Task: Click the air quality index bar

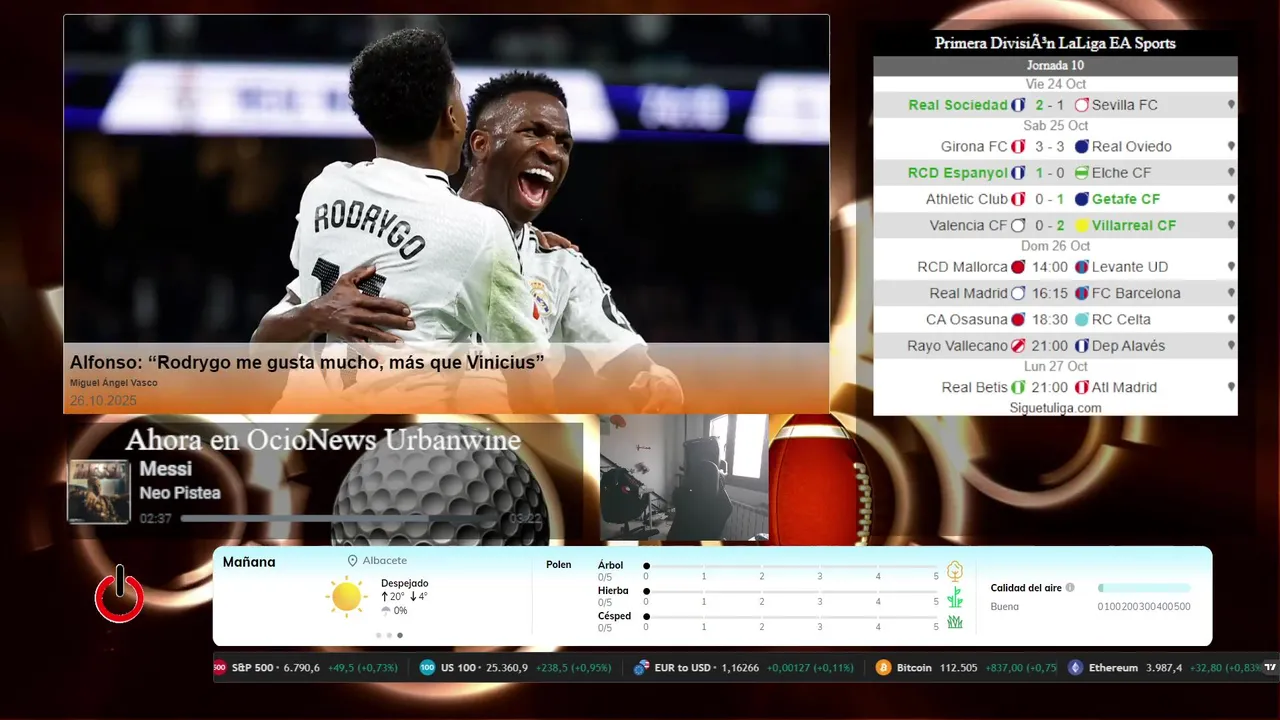Action: point(1144,588)
